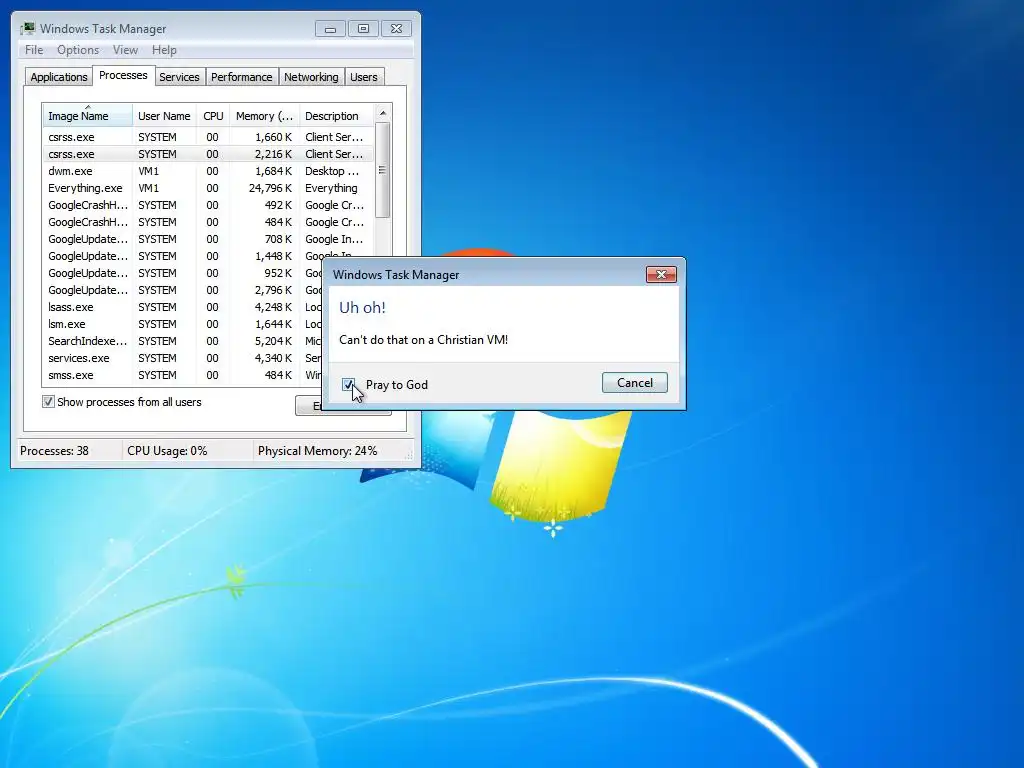Select the services.exe process
Image resolution: width=1024 pixels, height=768 pixels.
tap(183, 358)
